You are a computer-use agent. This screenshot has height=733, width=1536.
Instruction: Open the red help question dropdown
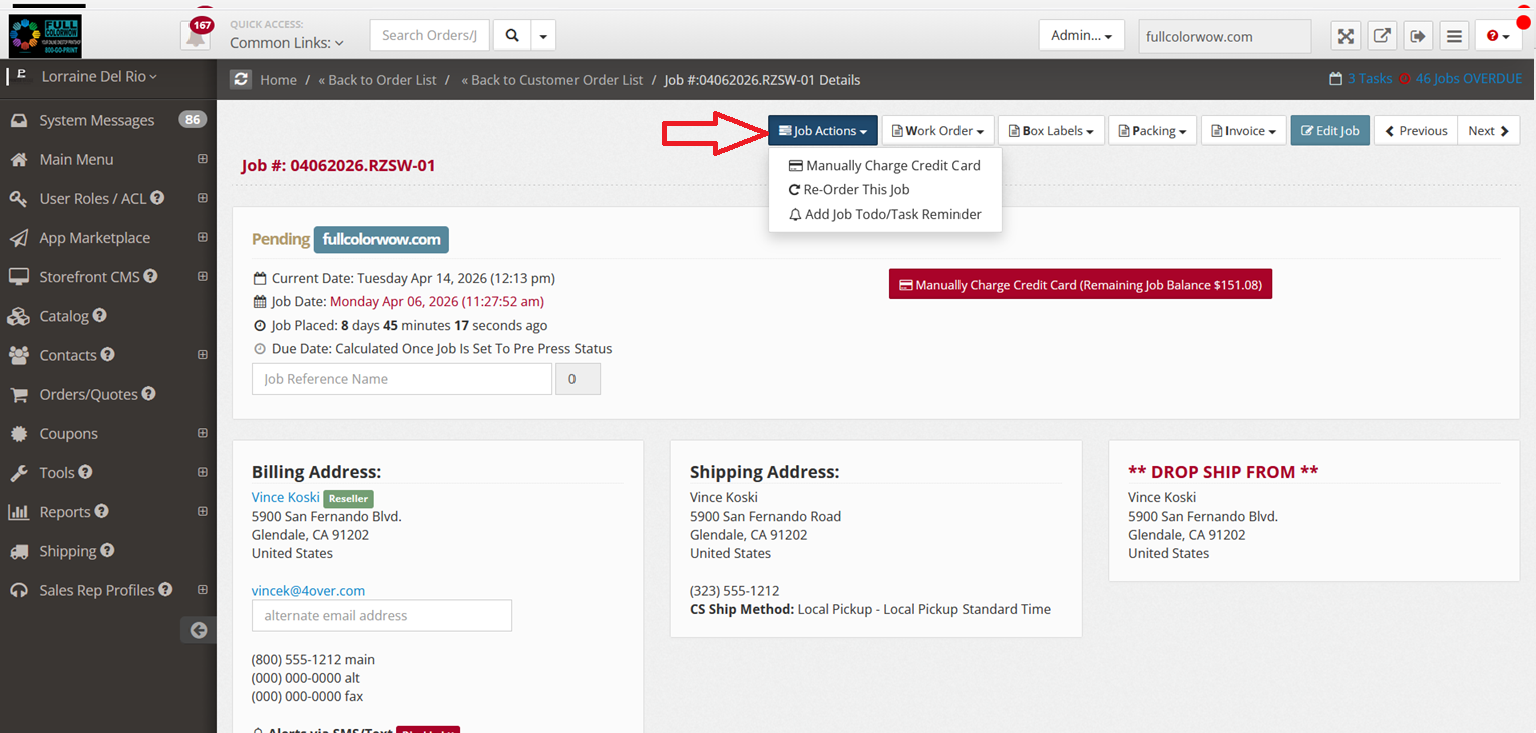(1497, 36)
